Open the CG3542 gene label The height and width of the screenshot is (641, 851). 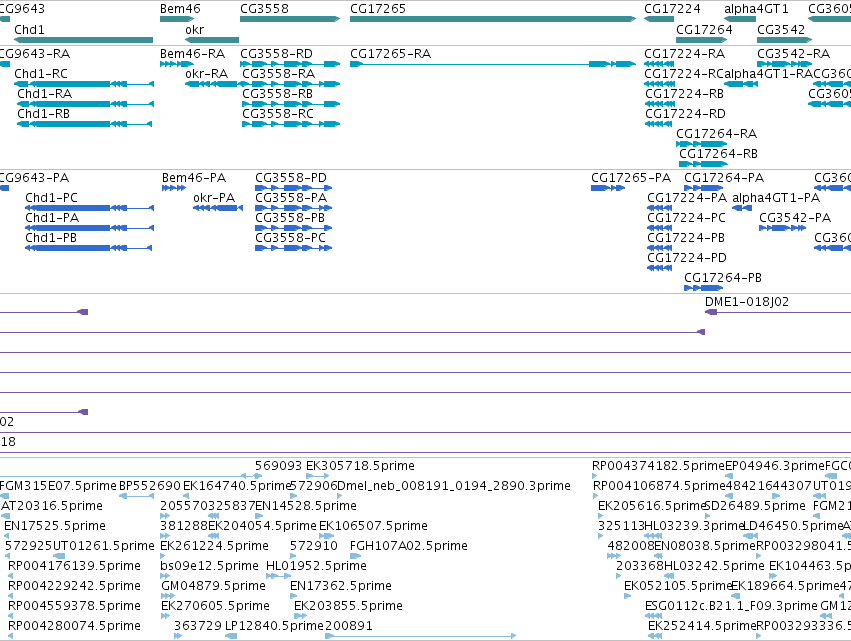(781, 30)
